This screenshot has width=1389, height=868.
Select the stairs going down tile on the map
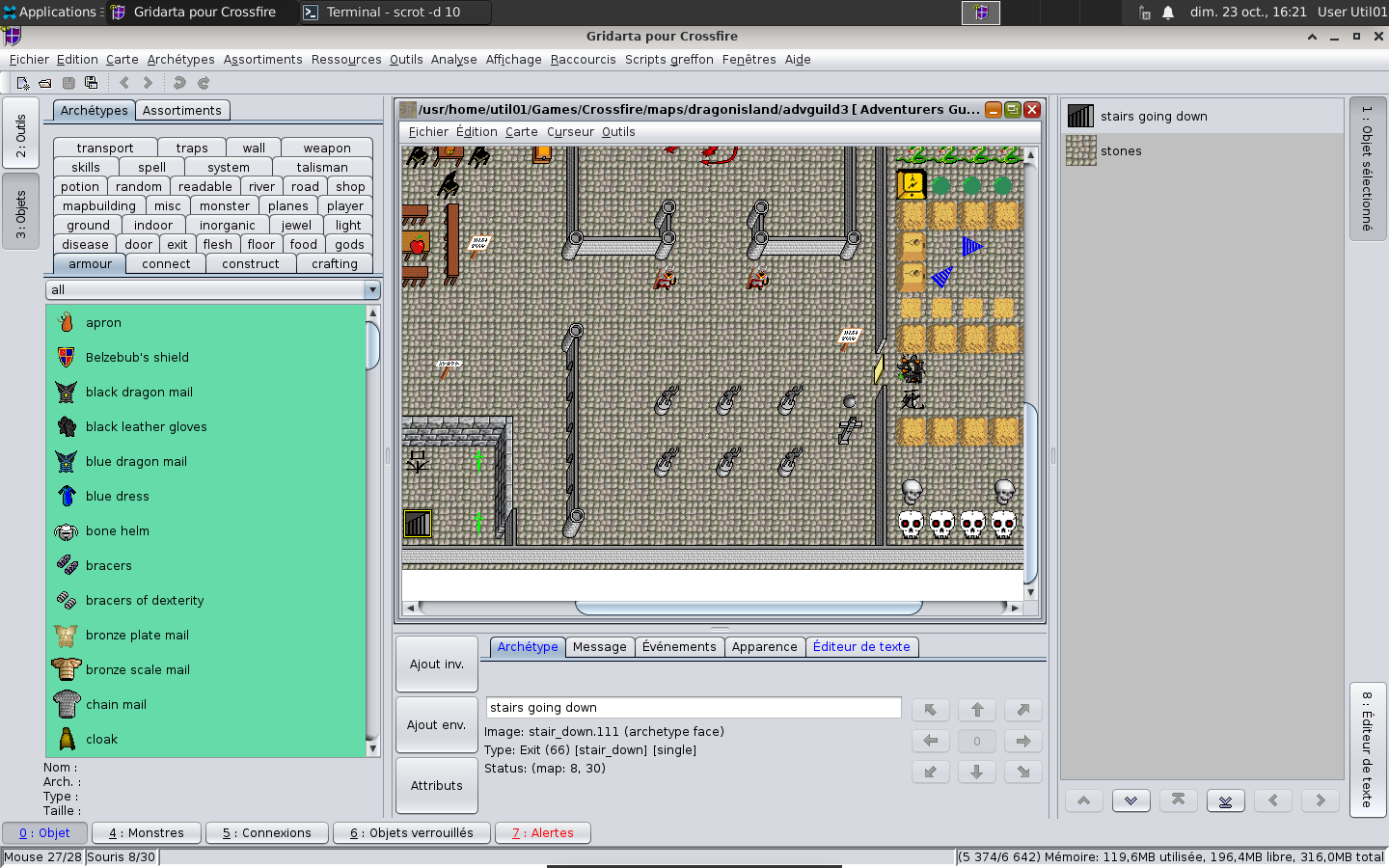[x=418, y=523]
